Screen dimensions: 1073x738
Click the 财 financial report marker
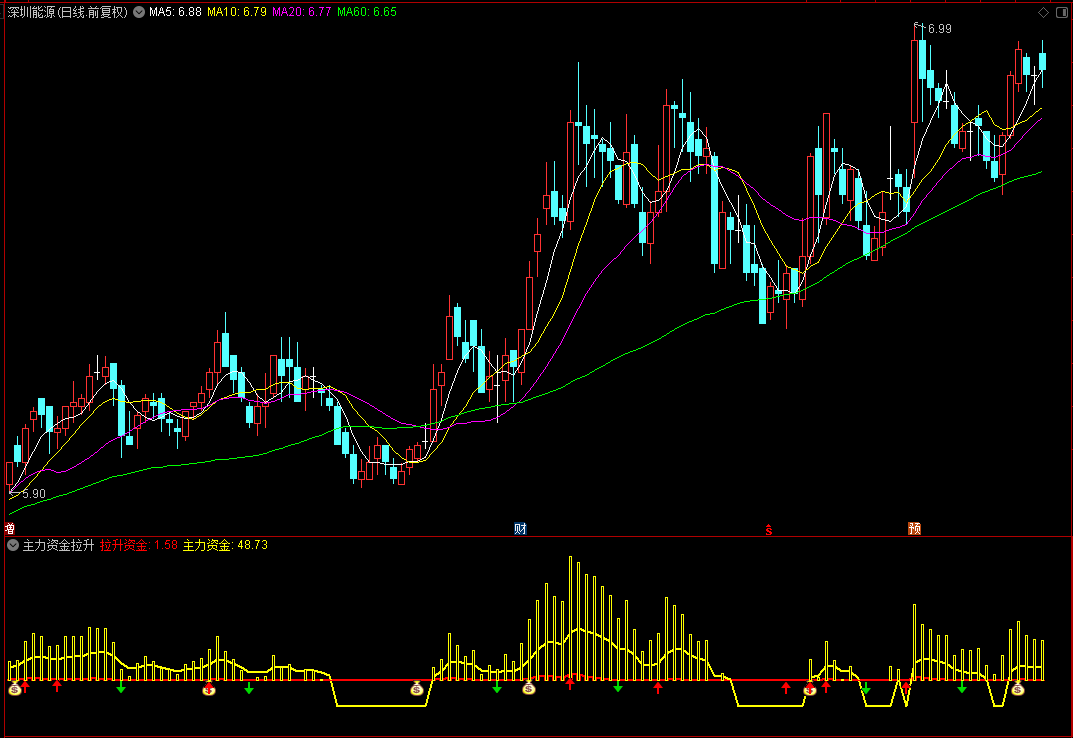coord(520,529)
